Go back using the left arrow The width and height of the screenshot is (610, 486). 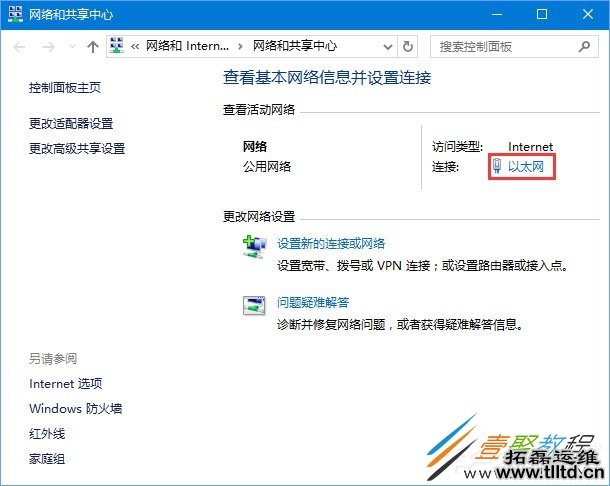[19, 47]
